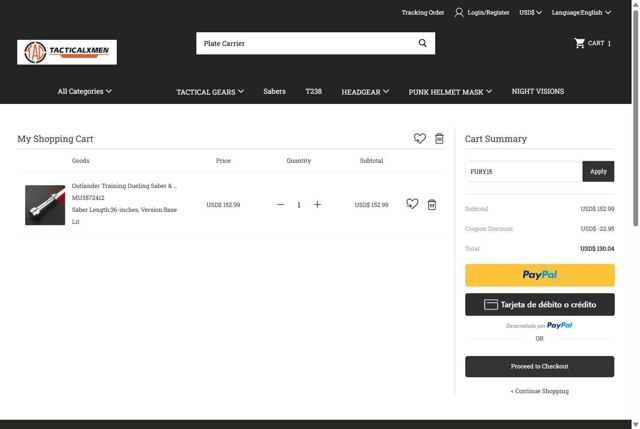
Task: Click the SKU MU3572412 text
Action: pos(88,198)
